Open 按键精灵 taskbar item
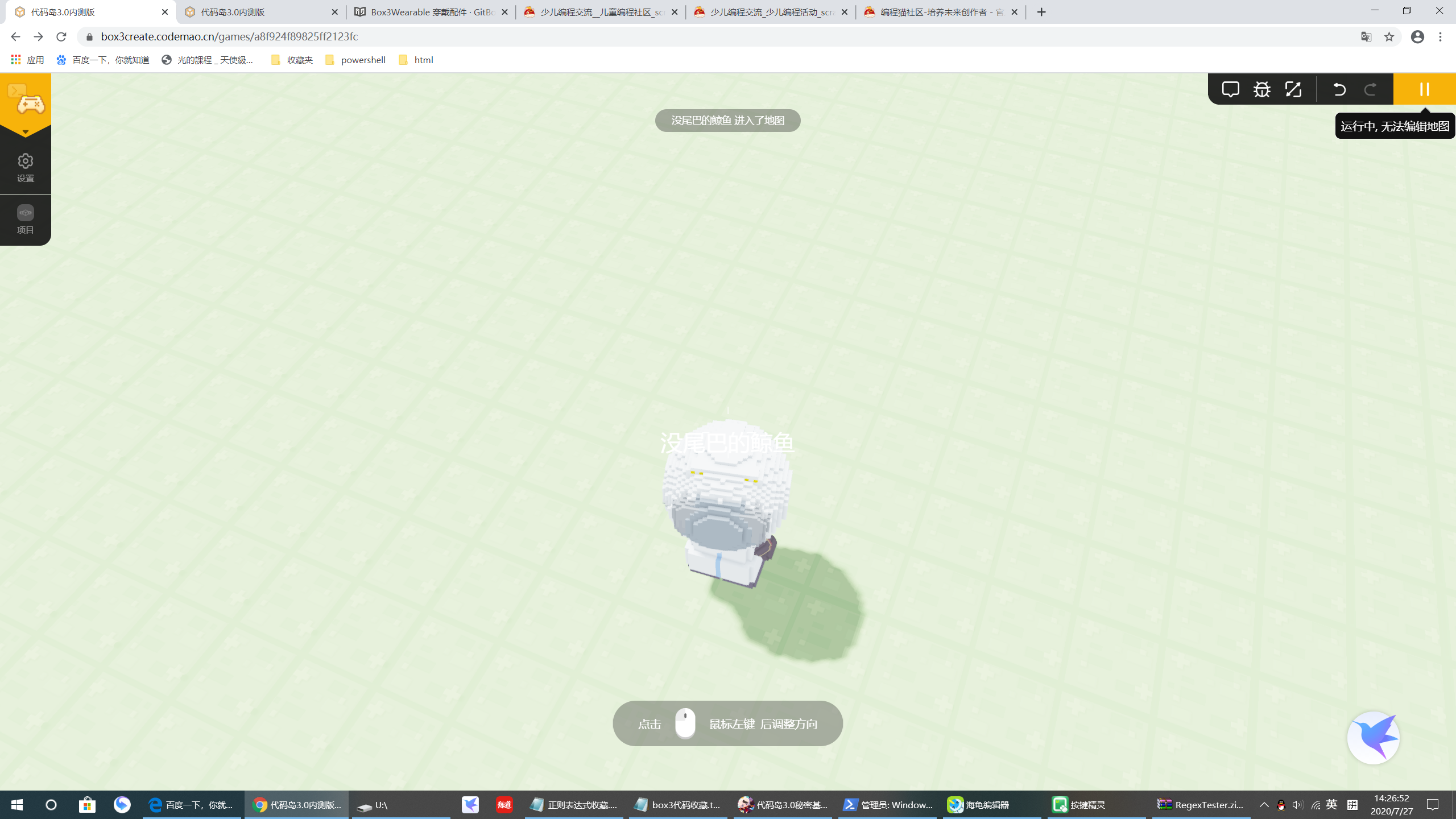This screenshot has width=1456, height=819. [1097, 805]
